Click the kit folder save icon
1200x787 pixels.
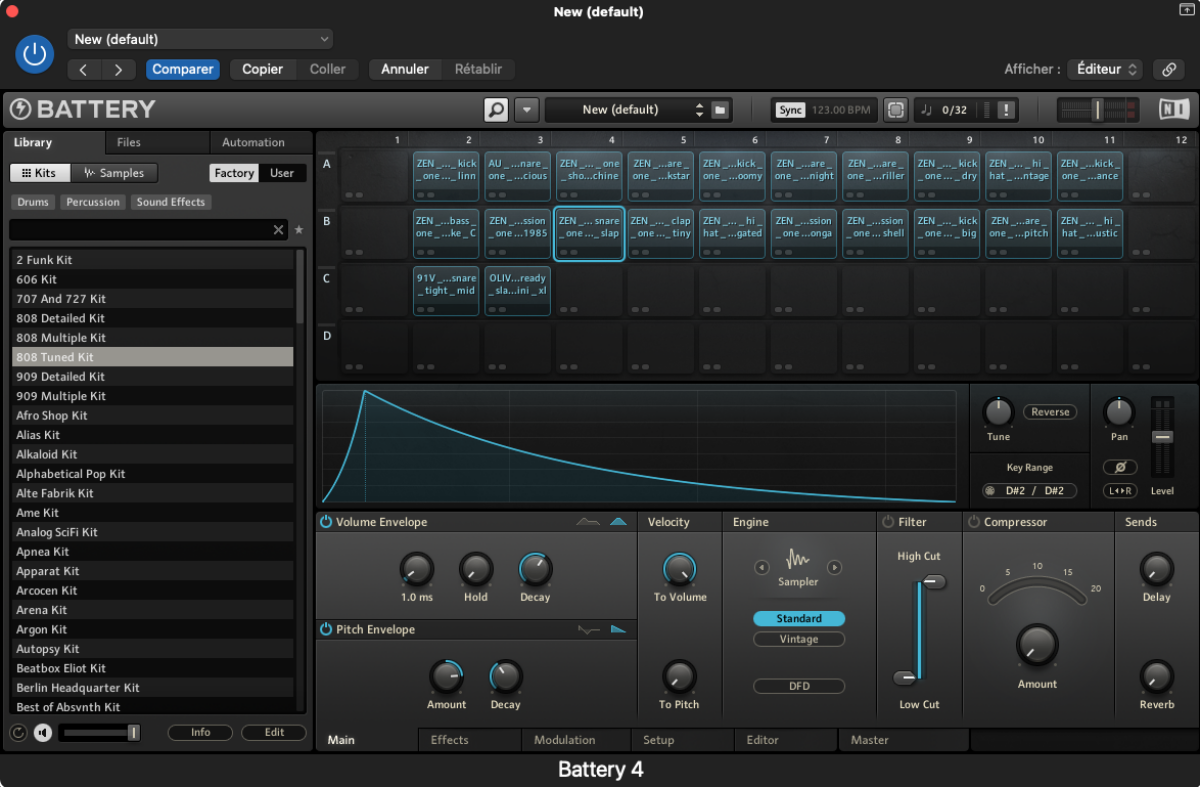coord(720,110)
